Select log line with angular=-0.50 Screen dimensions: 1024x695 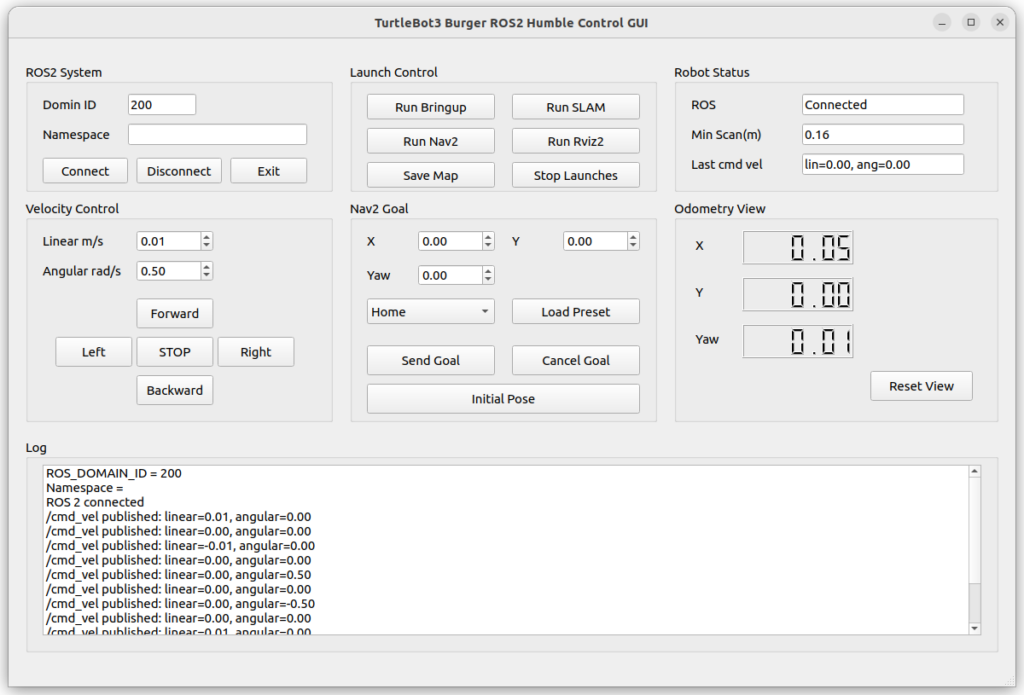click(x=180, y=604)
